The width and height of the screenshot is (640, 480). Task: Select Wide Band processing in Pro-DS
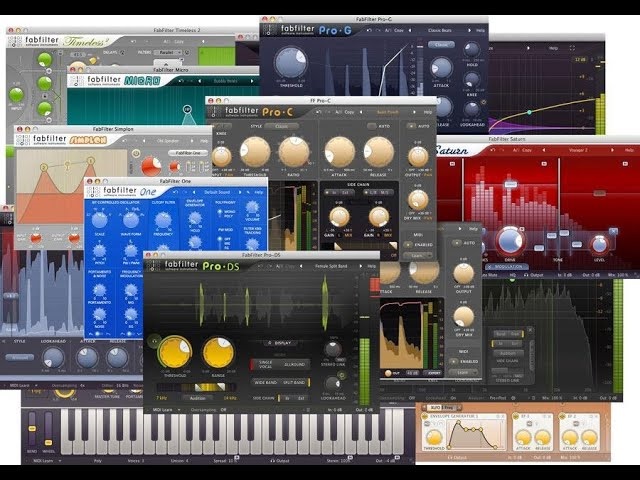[x=265, y=382]
